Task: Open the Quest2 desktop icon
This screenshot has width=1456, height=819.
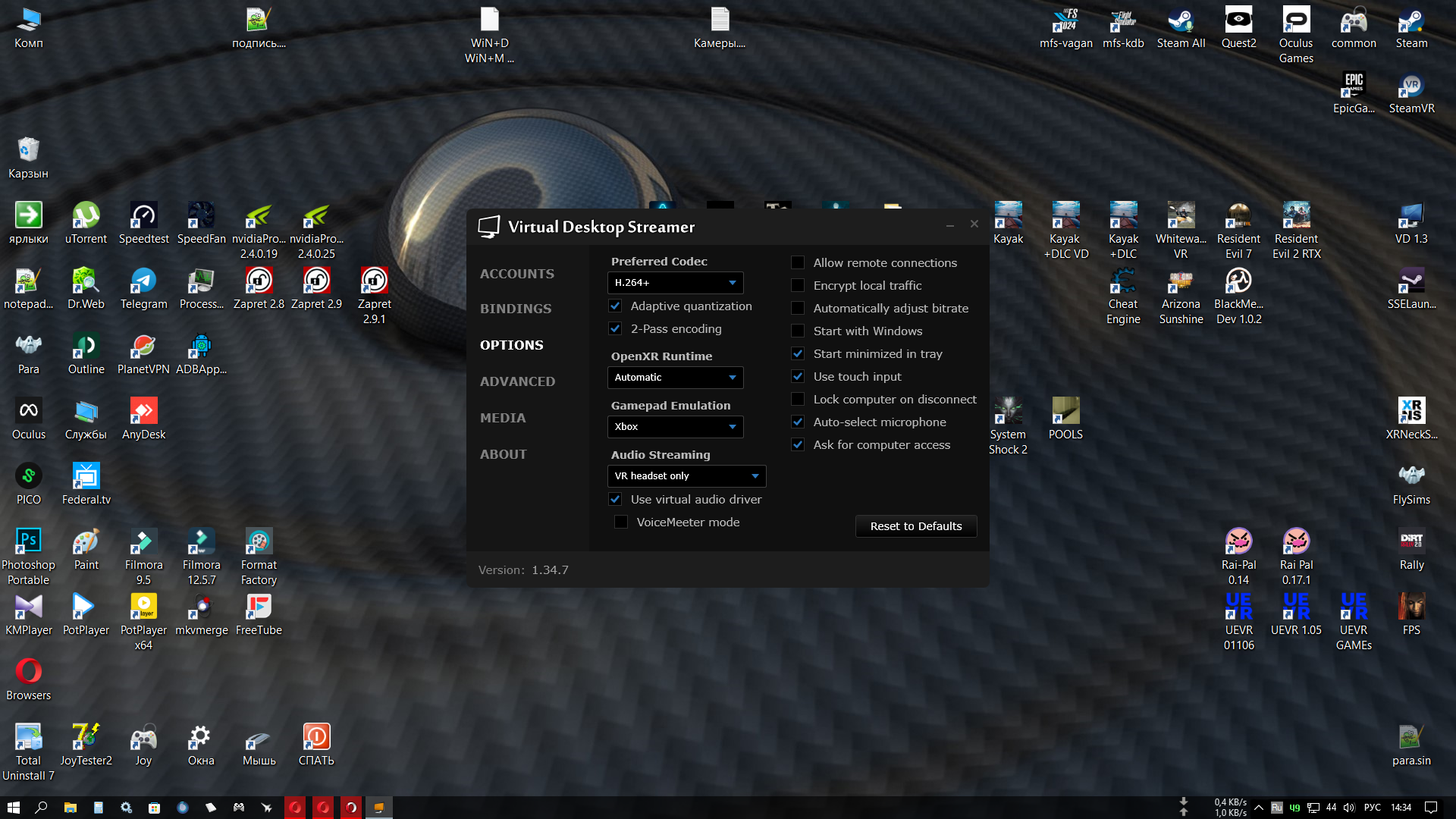Action: pyautogui.click(x=1238, y=27)
